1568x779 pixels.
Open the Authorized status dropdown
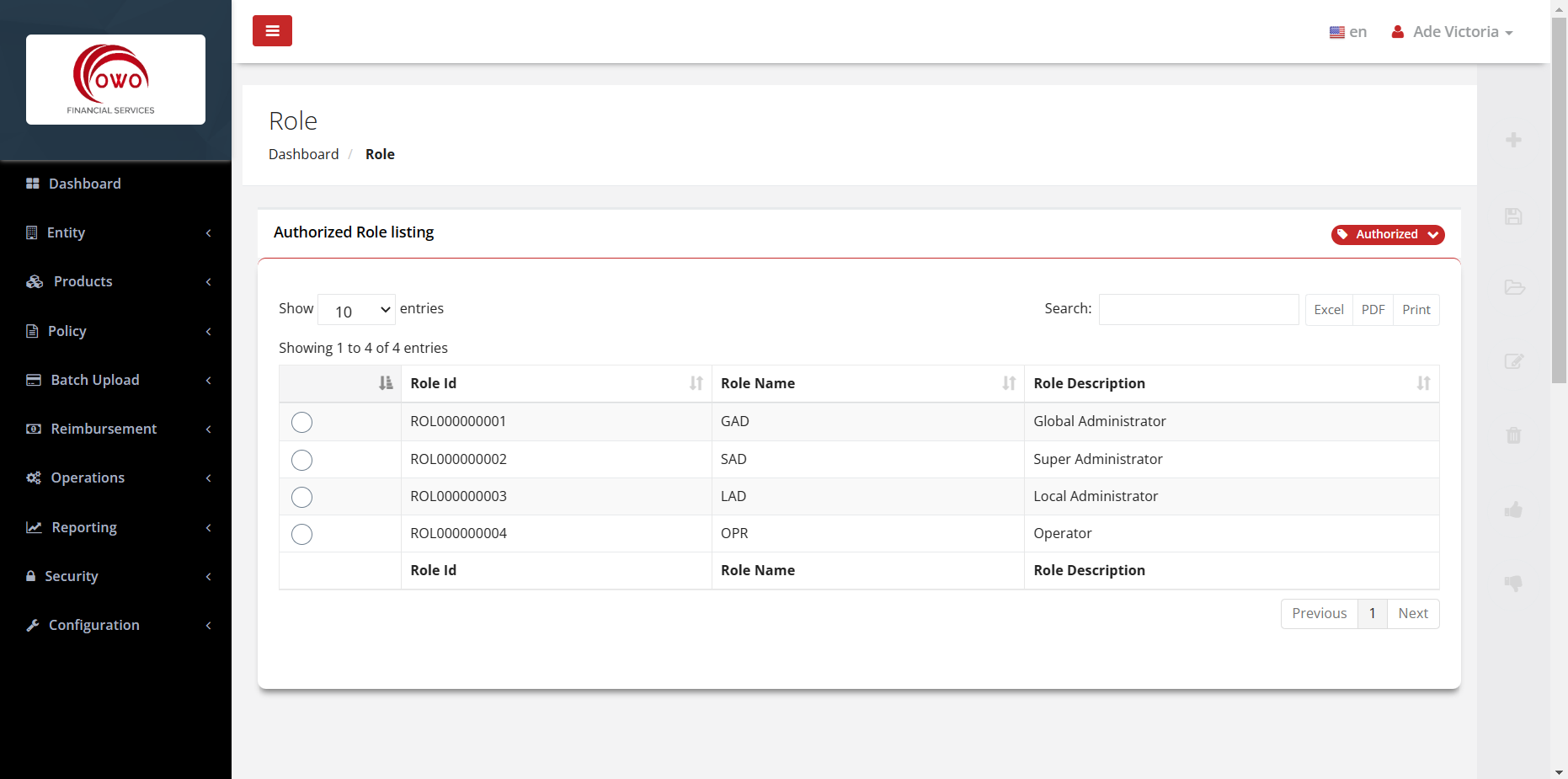pos(1388,234)
